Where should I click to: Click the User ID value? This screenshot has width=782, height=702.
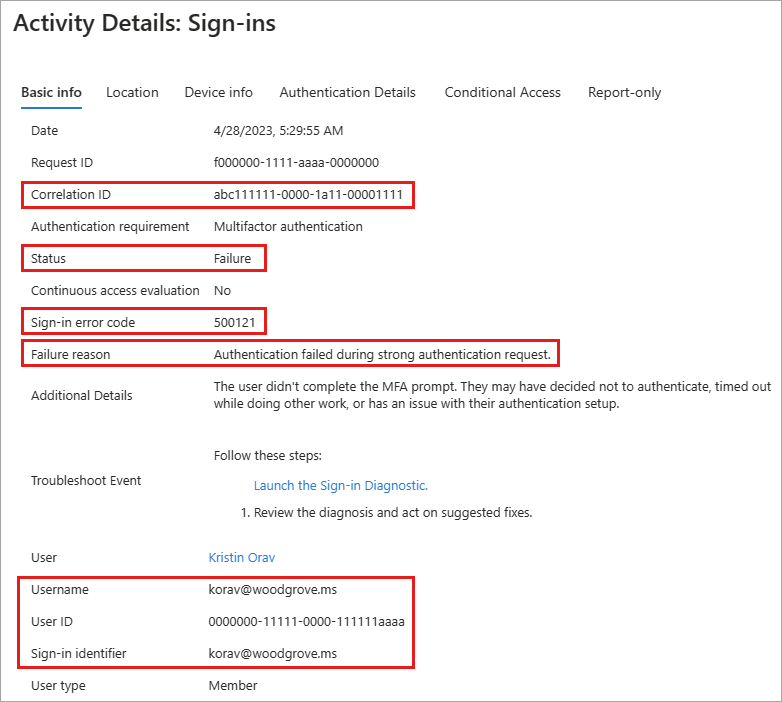pos(306,621)
